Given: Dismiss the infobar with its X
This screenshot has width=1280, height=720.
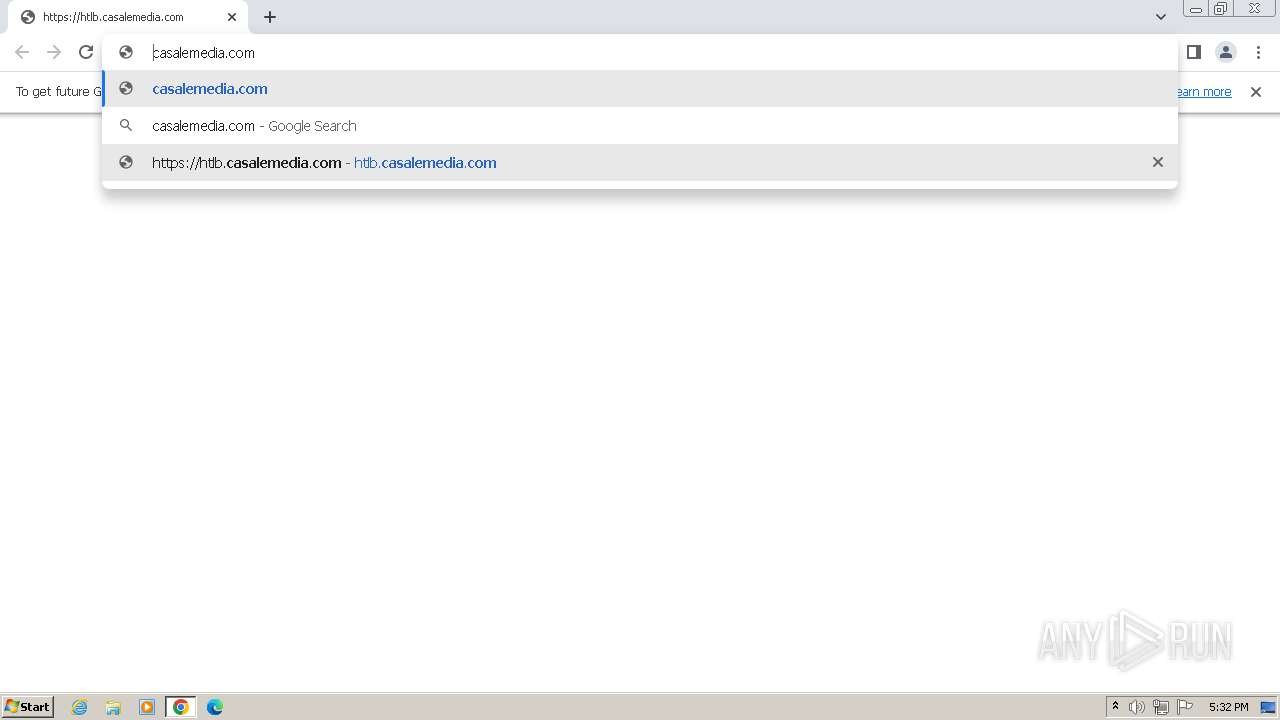Looking at the screenshot, I should pyautogui.click(x=1256, y=92).
